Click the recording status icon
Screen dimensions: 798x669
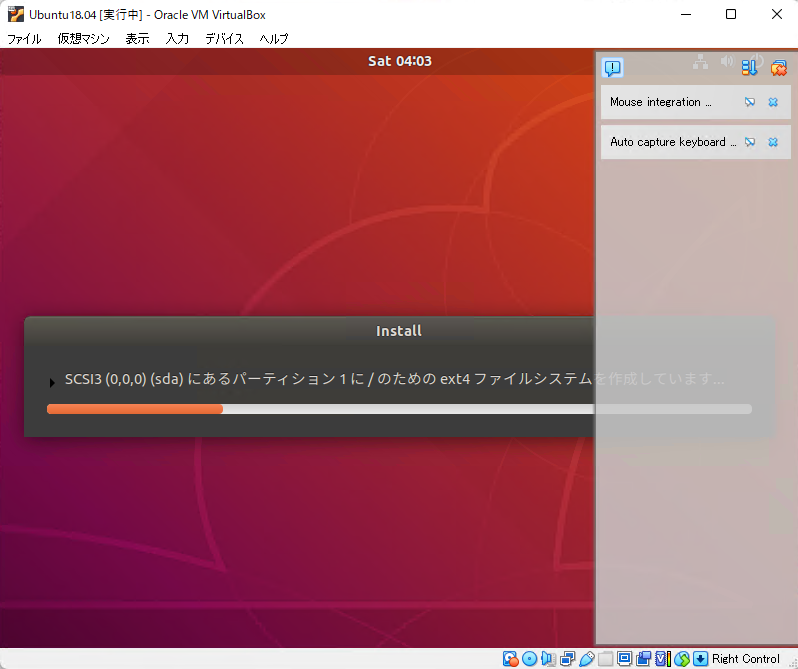tap(643, 659)
